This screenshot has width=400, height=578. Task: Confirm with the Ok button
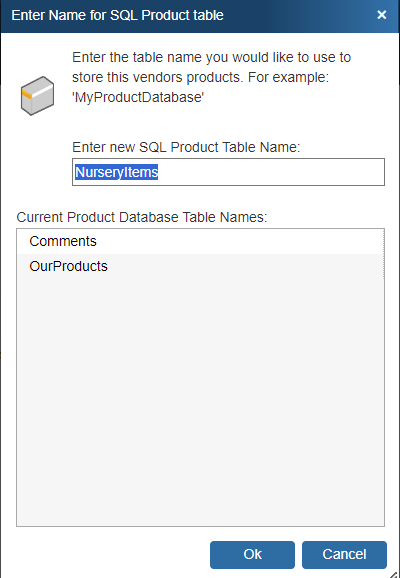click(252, 554)
